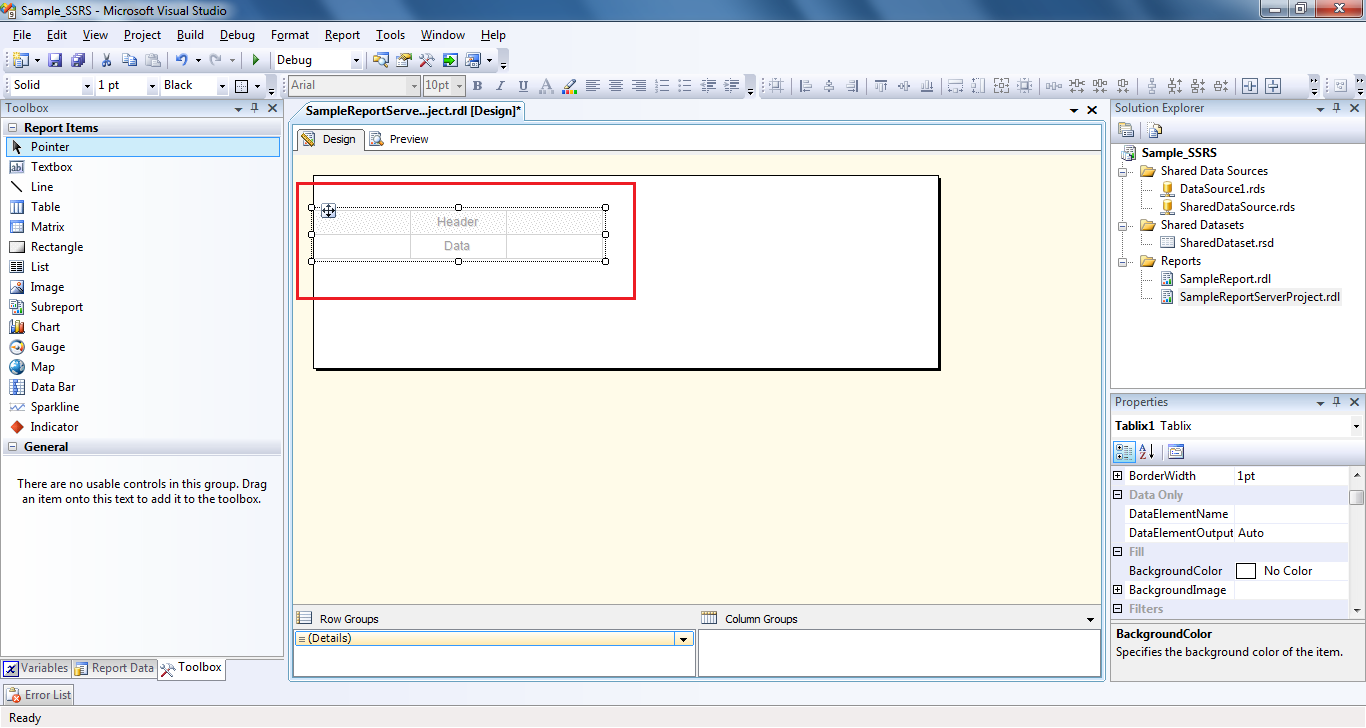Click the Underline formatting icon
Viewport: 1366px width, 728px height.
click(x=523, y=86)
